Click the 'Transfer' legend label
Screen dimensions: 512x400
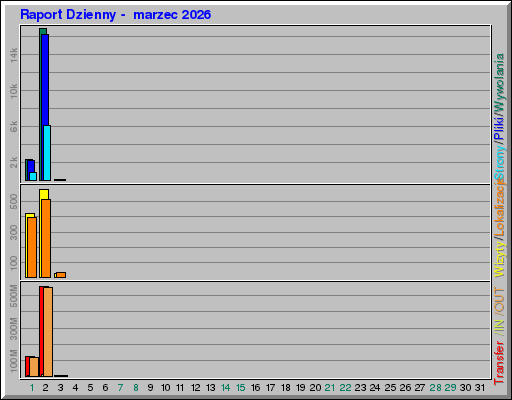pyautogui.click(x=500, y=363)
